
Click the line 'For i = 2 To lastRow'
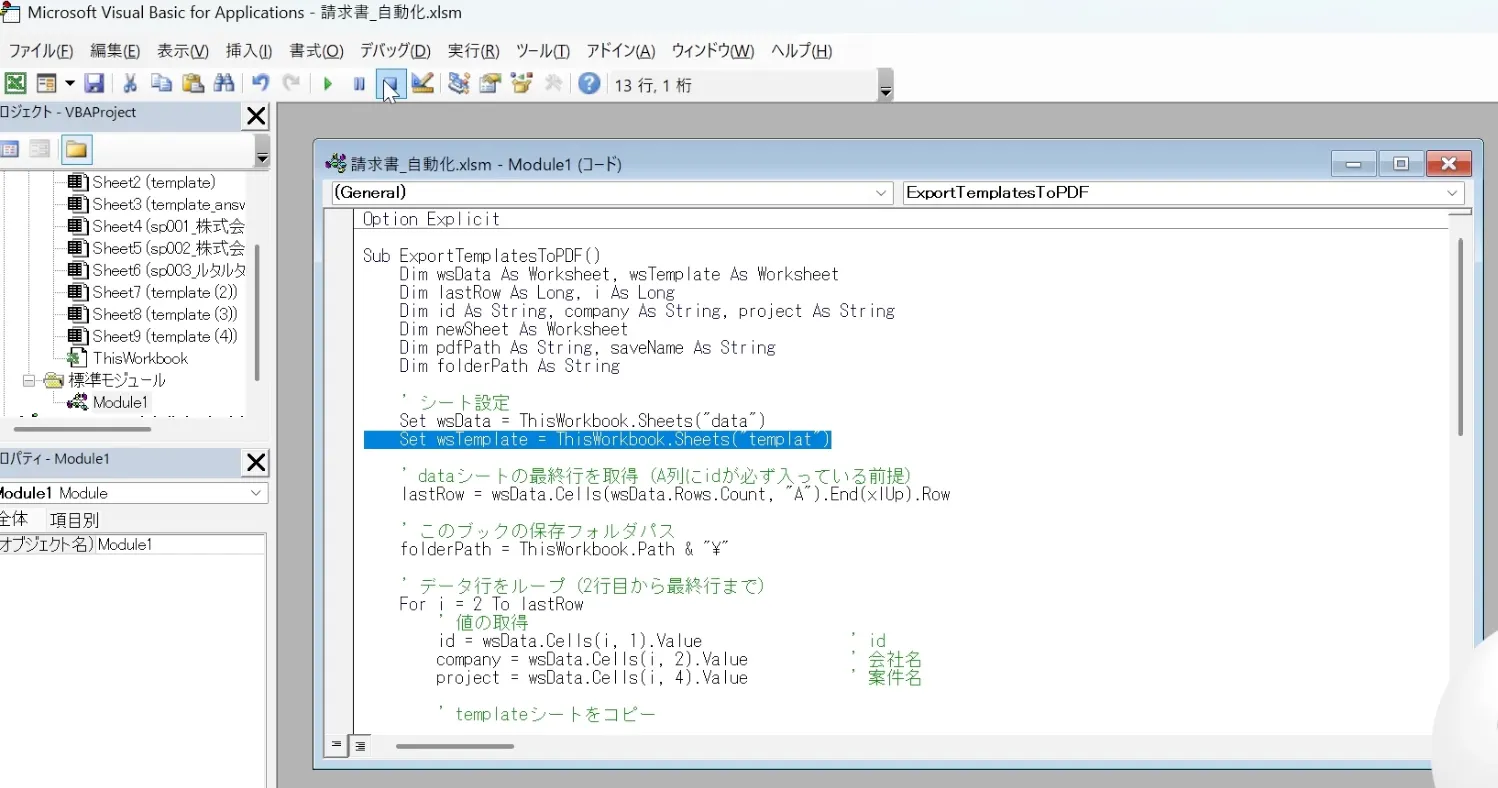pos(491,604)
